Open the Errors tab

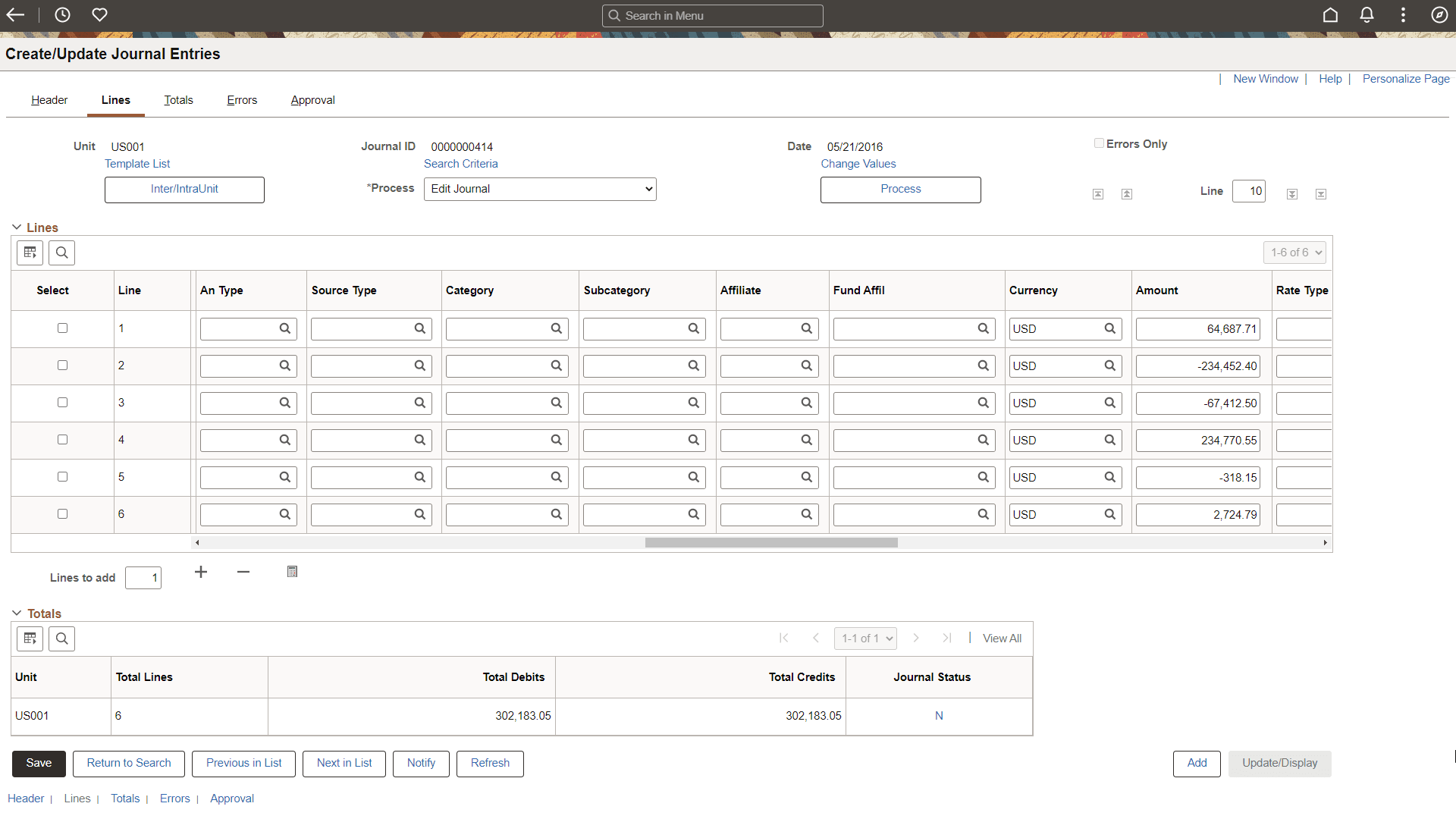[x=242, y=100]
